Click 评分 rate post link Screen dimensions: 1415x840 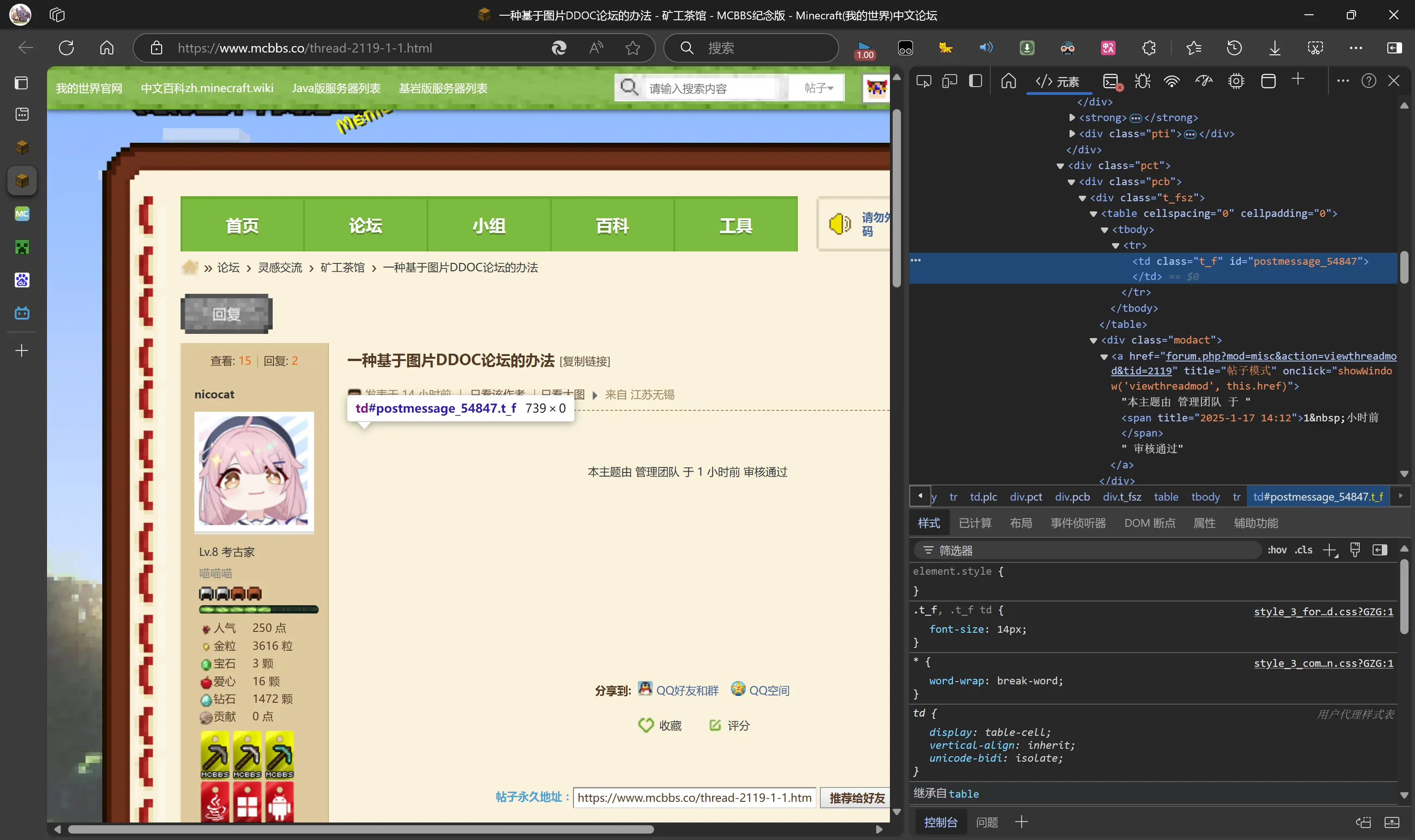730,725
